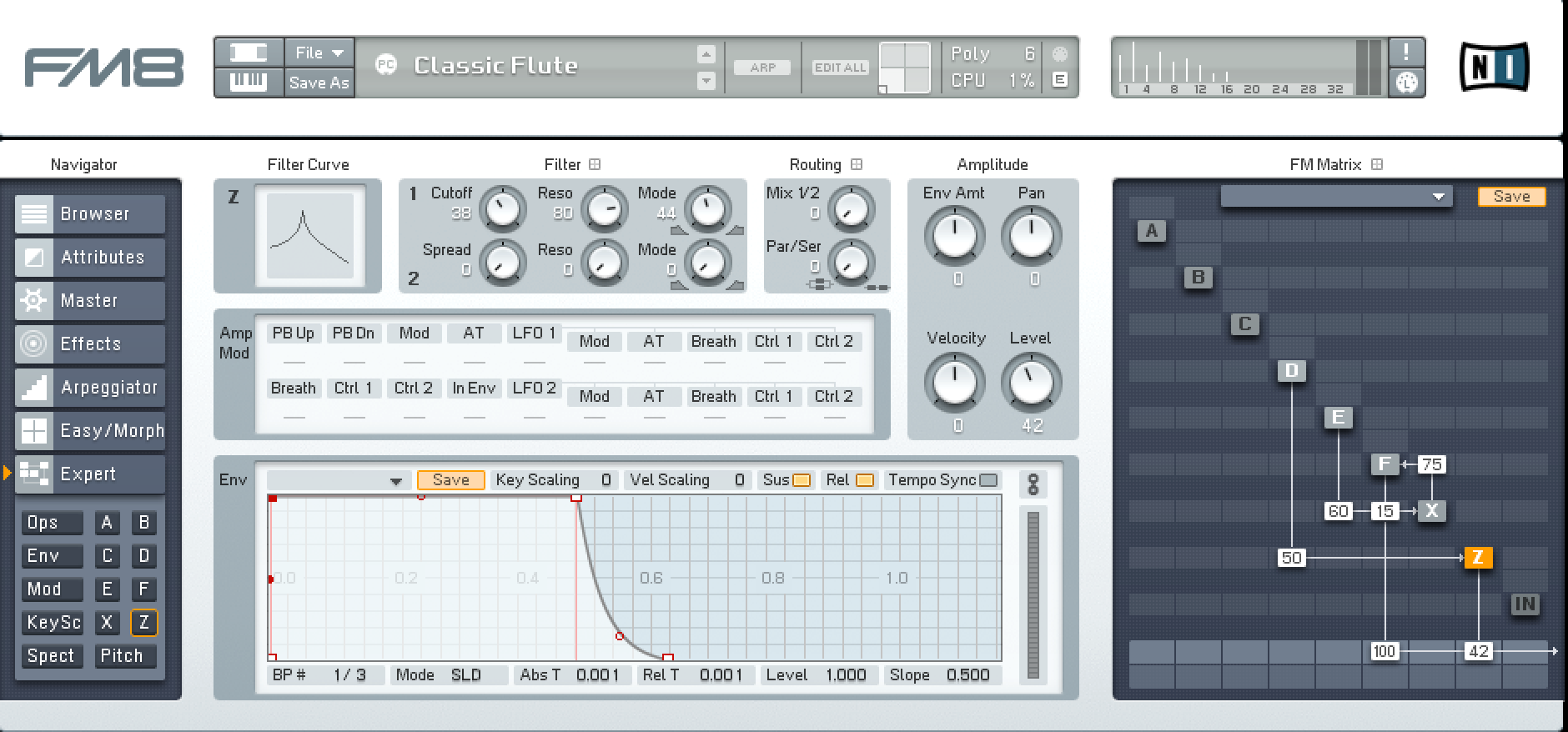1568x732 pixels.
Task: Switch to the Pitch page
Action: (x=125, y=656)
